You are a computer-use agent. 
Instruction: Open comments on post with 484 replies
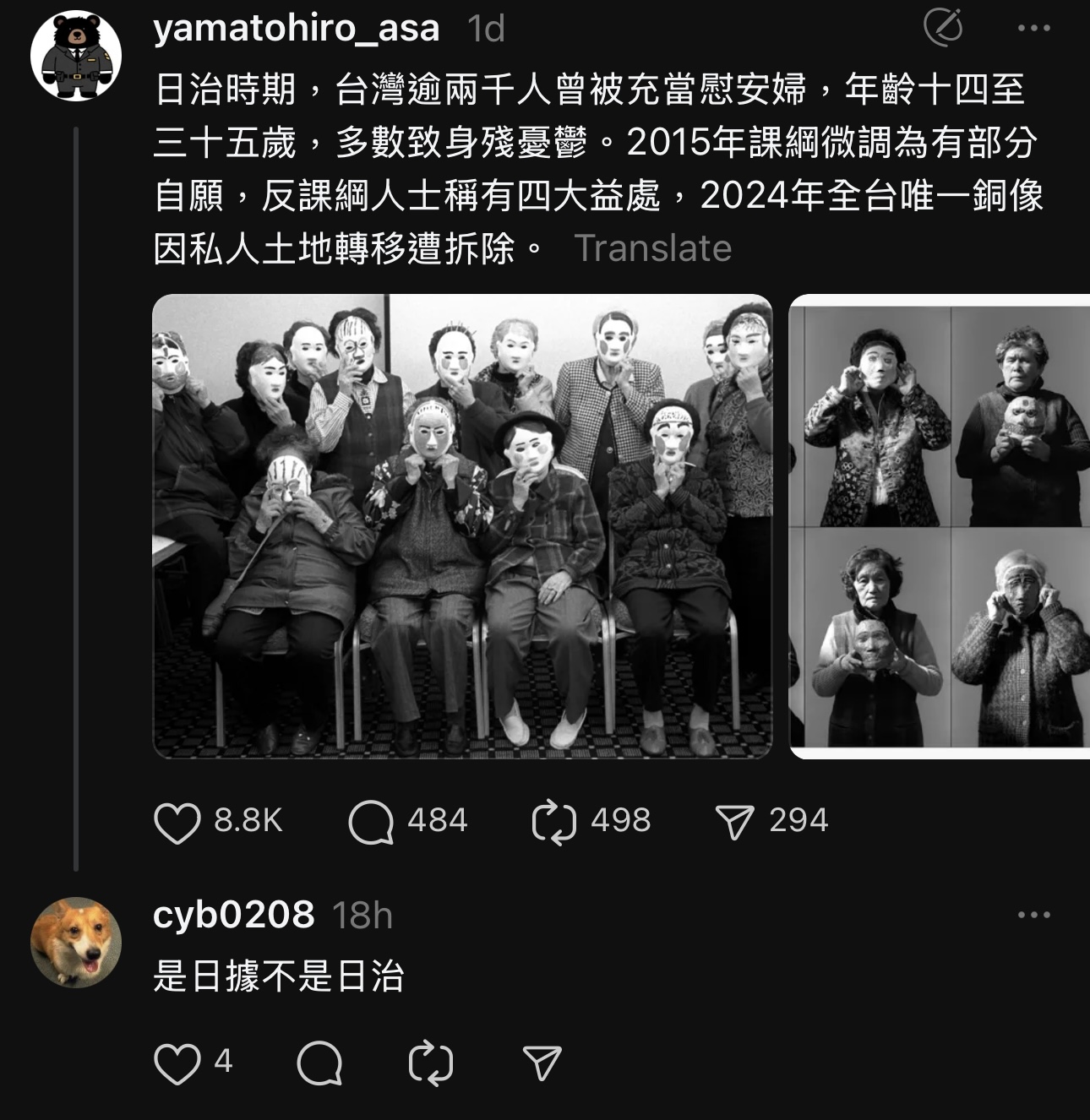[371, 822]
